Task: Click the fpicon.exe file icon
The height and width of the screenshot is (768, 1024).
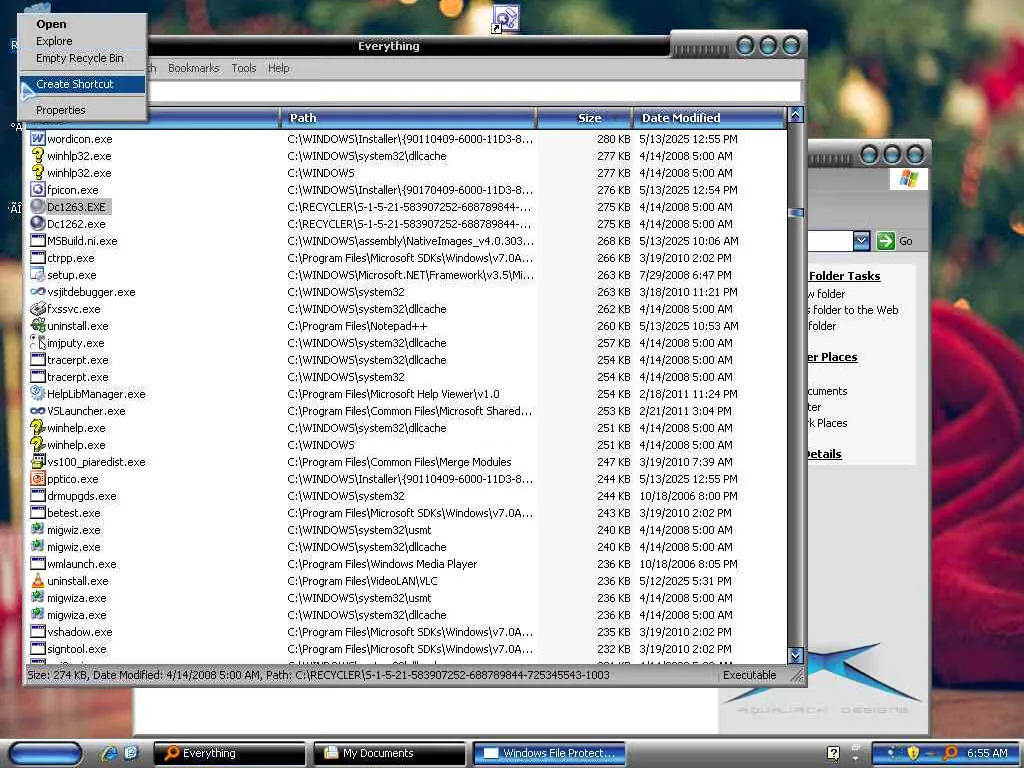Action: 38,189
